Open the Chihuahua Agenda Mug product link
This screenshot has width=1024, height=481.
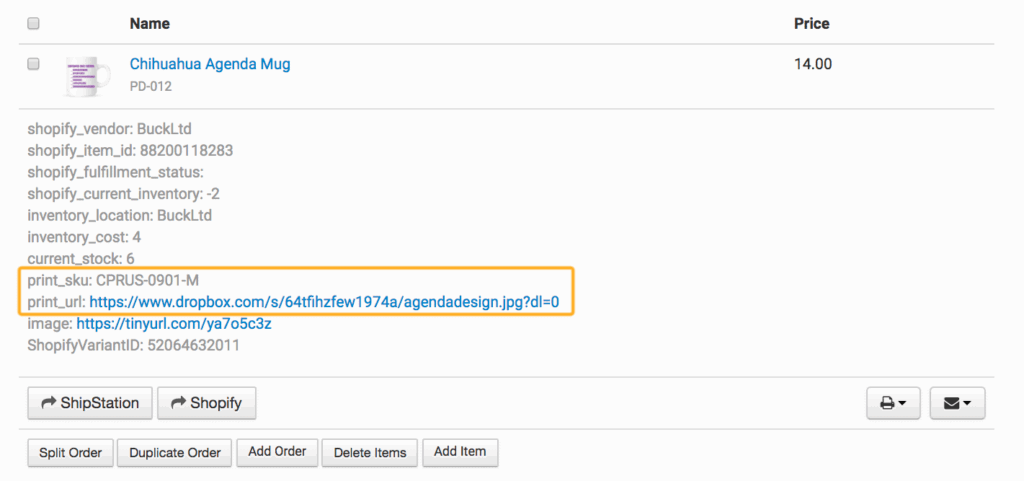click(x=210, y=64)
